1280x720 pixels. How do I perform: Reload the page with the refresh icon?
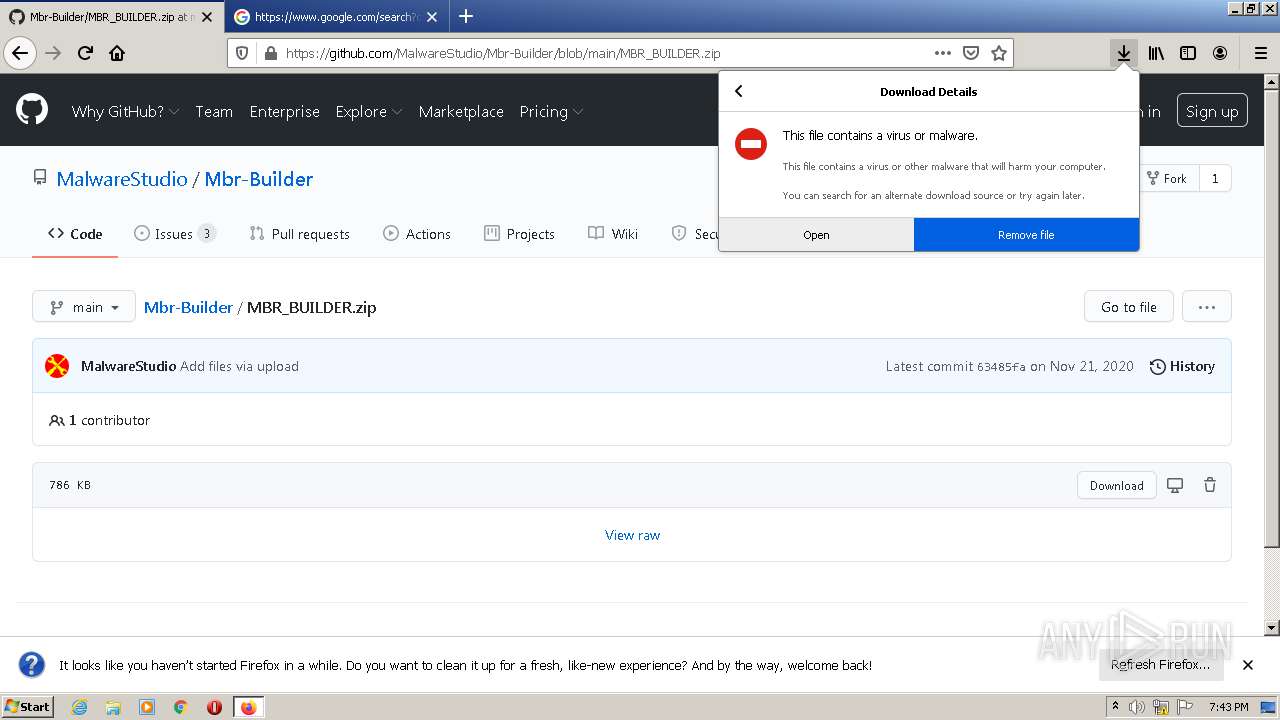pos(86,53)
